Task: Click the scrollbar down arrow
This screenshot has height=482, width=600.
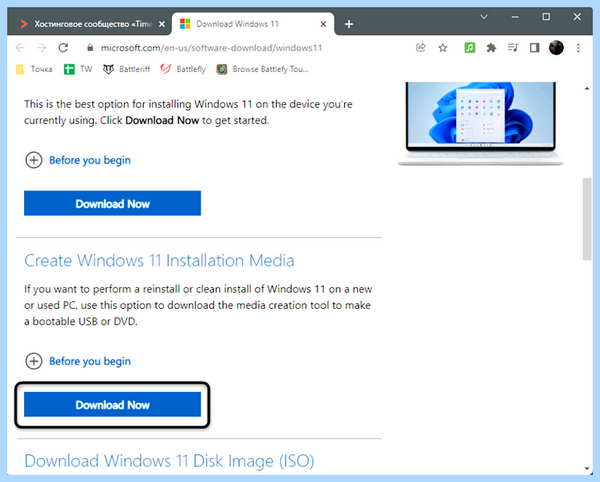Action: point(587,468)
